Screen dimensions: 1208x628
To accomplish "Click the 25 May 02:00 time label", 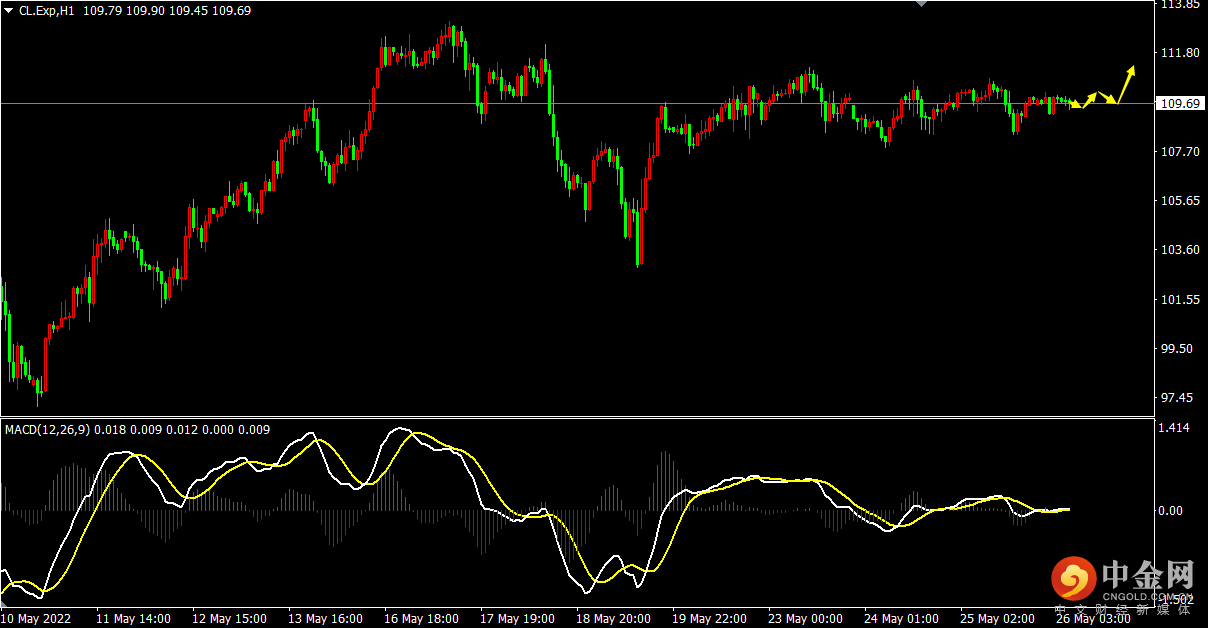I will coord(997,619).
